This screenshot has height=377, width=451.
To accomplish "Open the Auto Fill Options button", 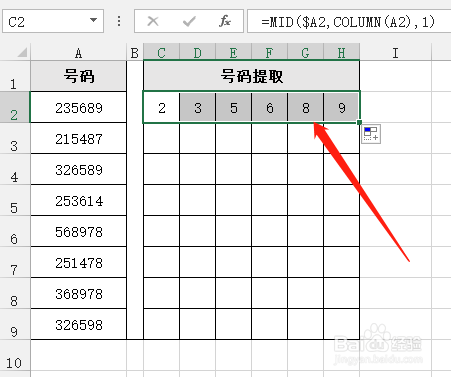I will pos(371,134).
